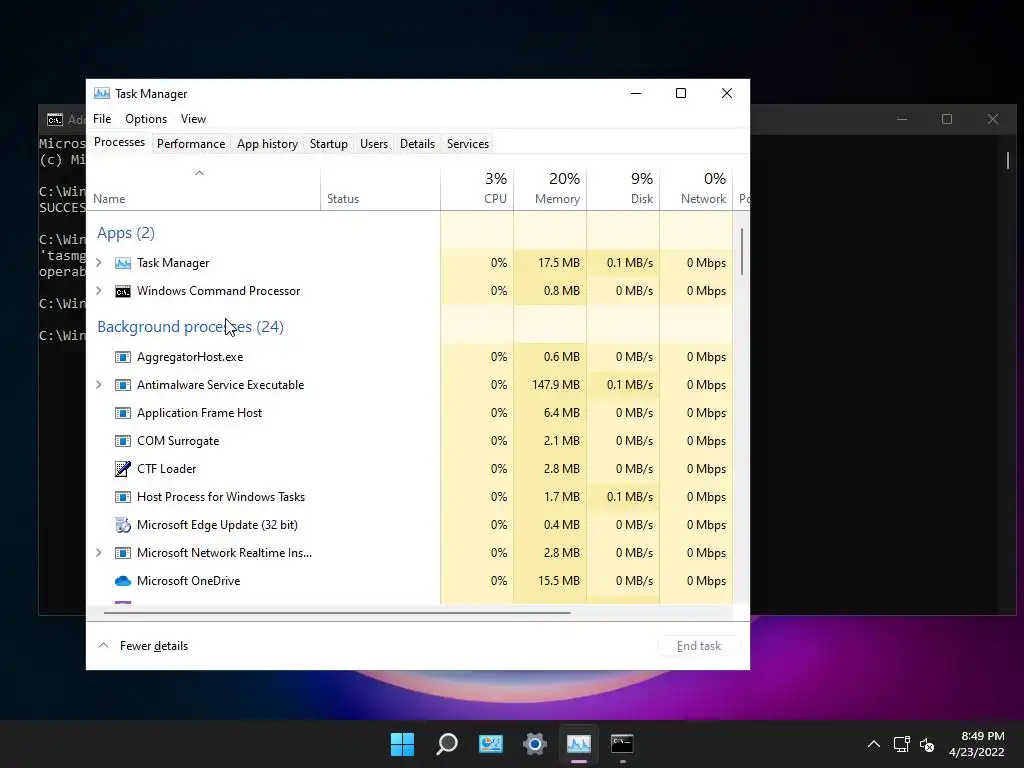This screenshot has height=768, width=1024.
Task: Show hidden system tray icons
Action: (x=874, y=744)
